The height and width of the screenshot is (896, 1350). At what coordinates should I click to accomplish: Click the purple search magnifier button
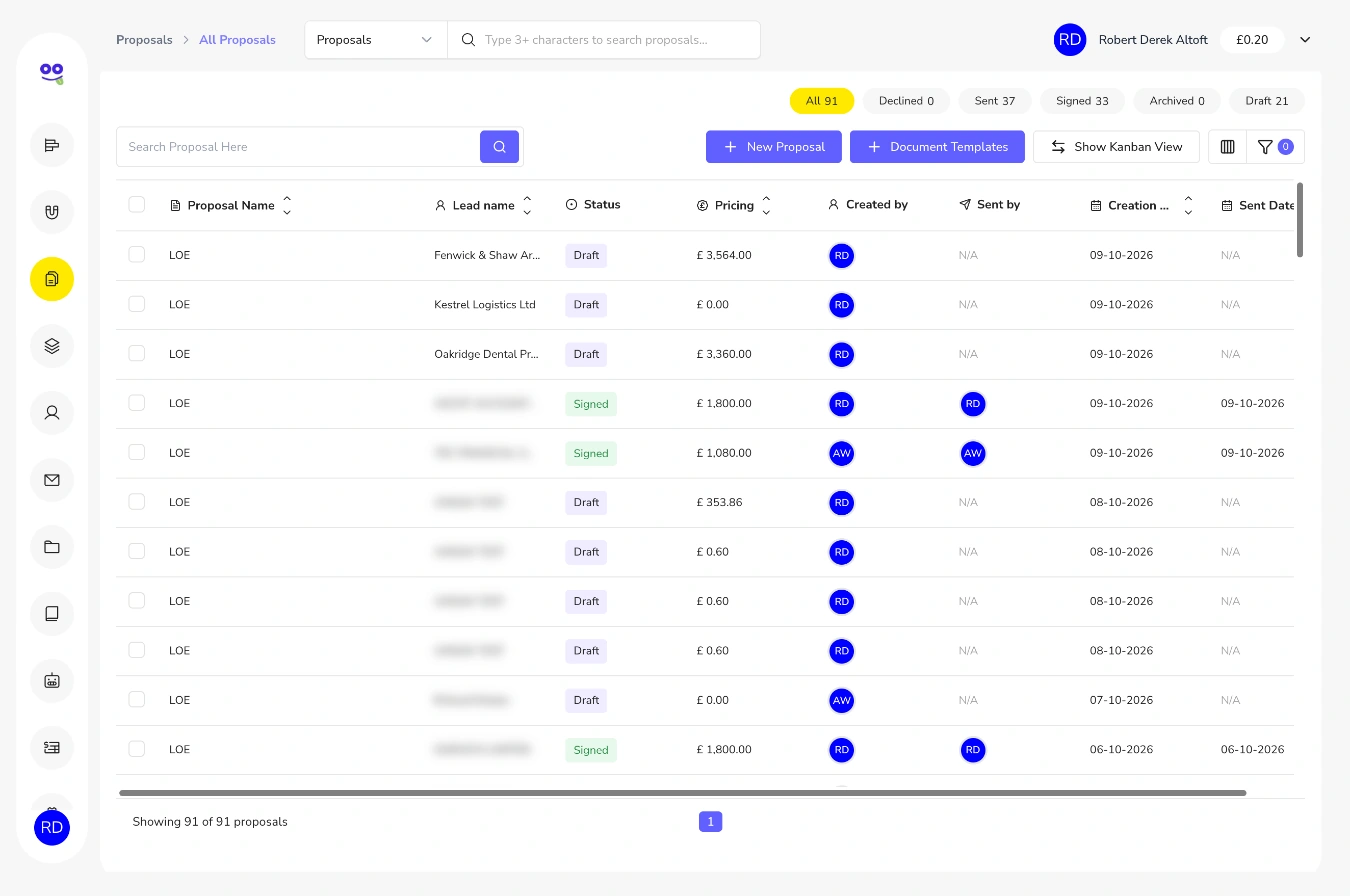499,147
